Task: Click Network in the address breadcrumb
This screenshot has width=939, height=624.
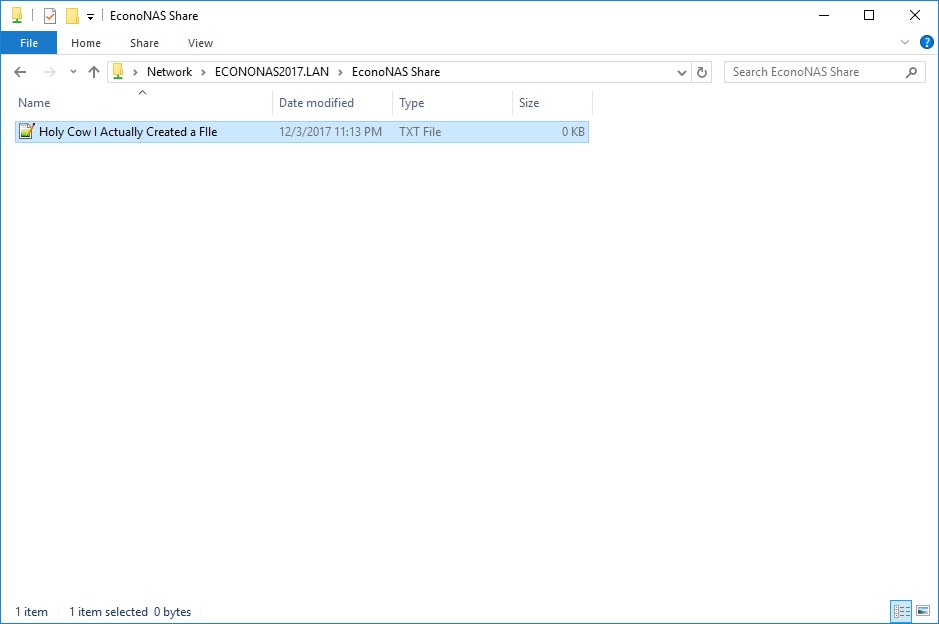Action: 169,72
